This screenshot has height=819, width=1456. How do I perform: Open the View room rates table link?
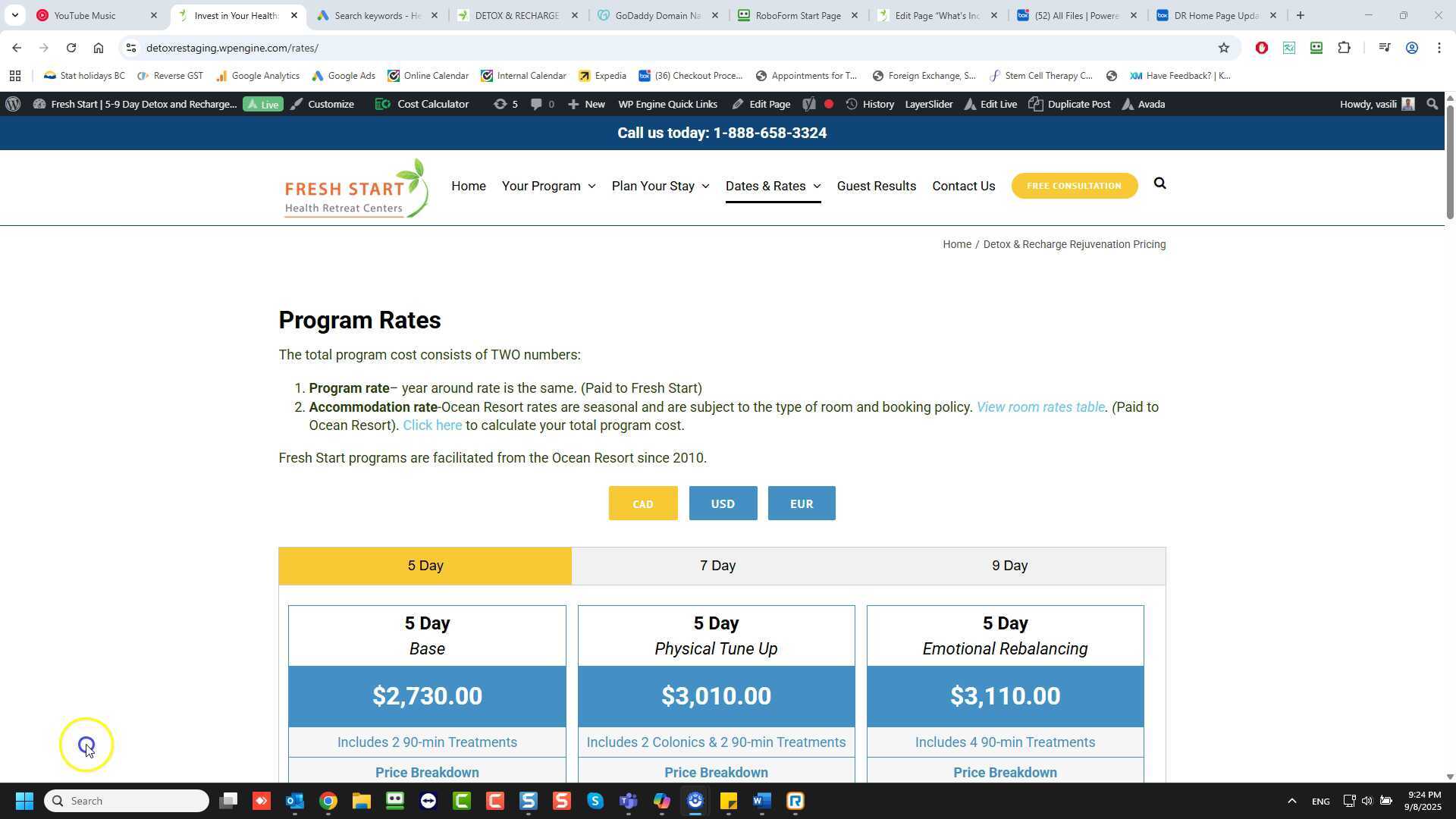coord(1040,407)
